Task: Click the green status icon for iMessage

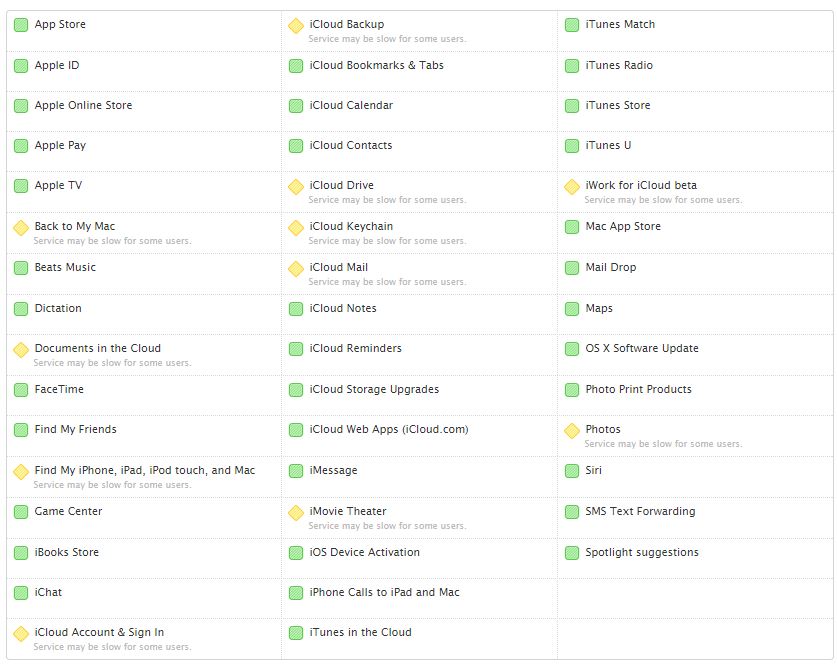Action: click(x=296, y=470)
